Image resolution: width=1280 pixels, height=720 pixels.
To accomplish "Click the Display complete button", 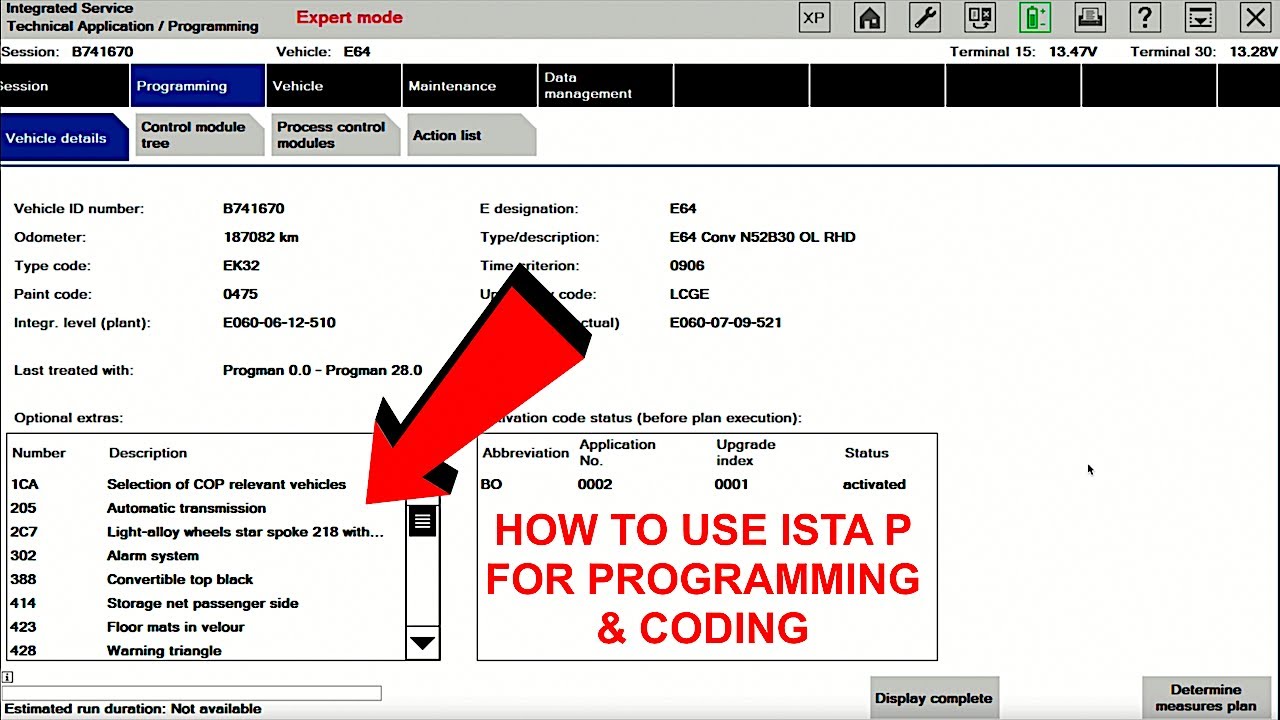I will 934,698.
